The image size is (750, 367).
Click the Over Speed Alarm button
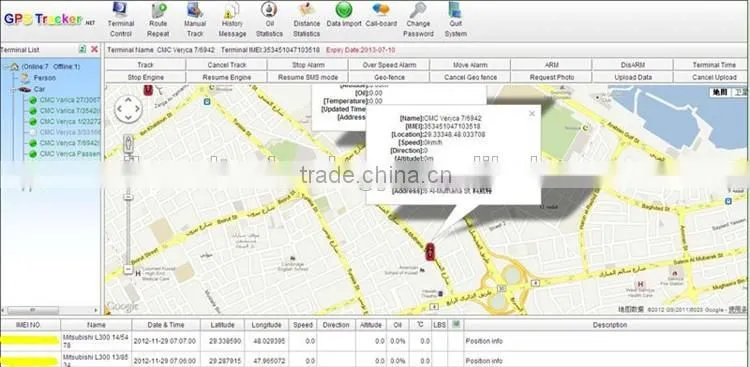[x=389, y=65]
